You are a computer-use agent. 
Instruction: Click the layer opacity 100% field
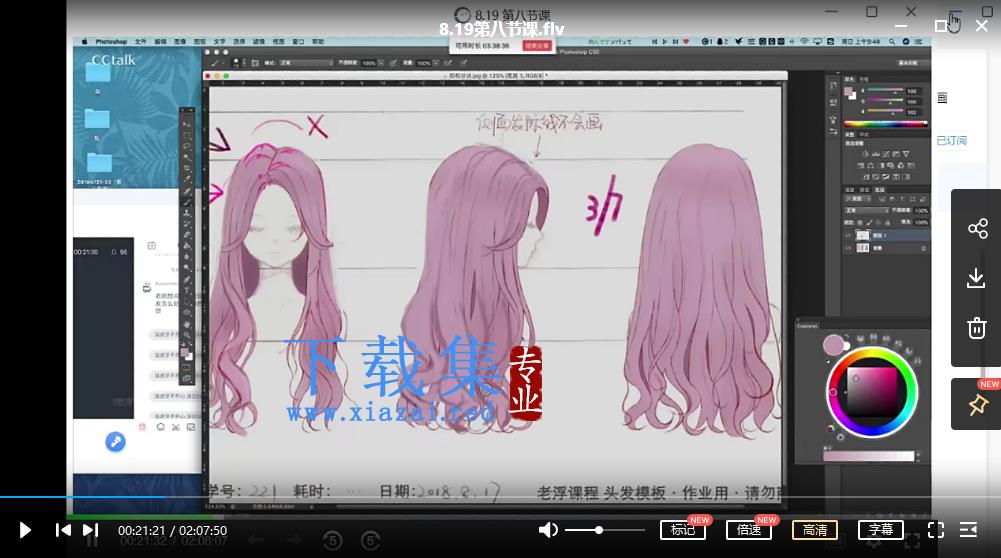[x=921, y=210]
